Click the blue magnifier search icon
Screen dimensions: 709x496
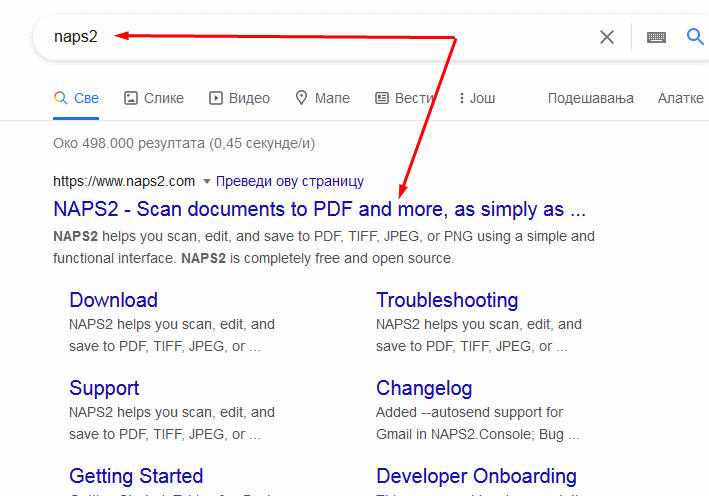pos(696,37)
